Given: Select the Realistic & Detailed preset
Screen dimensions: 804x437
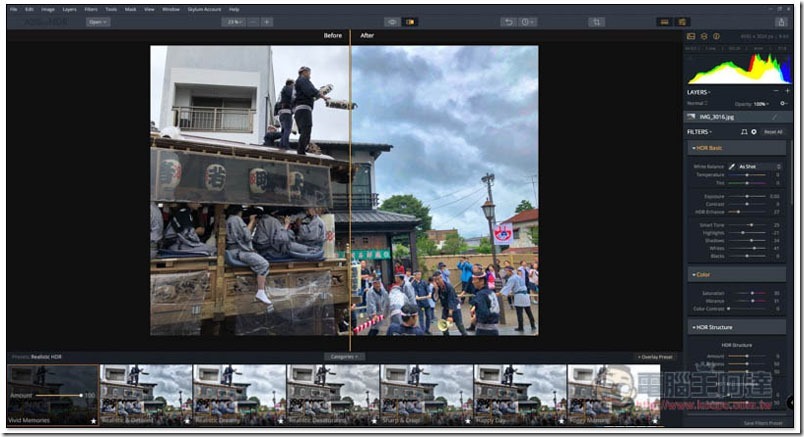Looking at the screenshot, I should [146, 395].
